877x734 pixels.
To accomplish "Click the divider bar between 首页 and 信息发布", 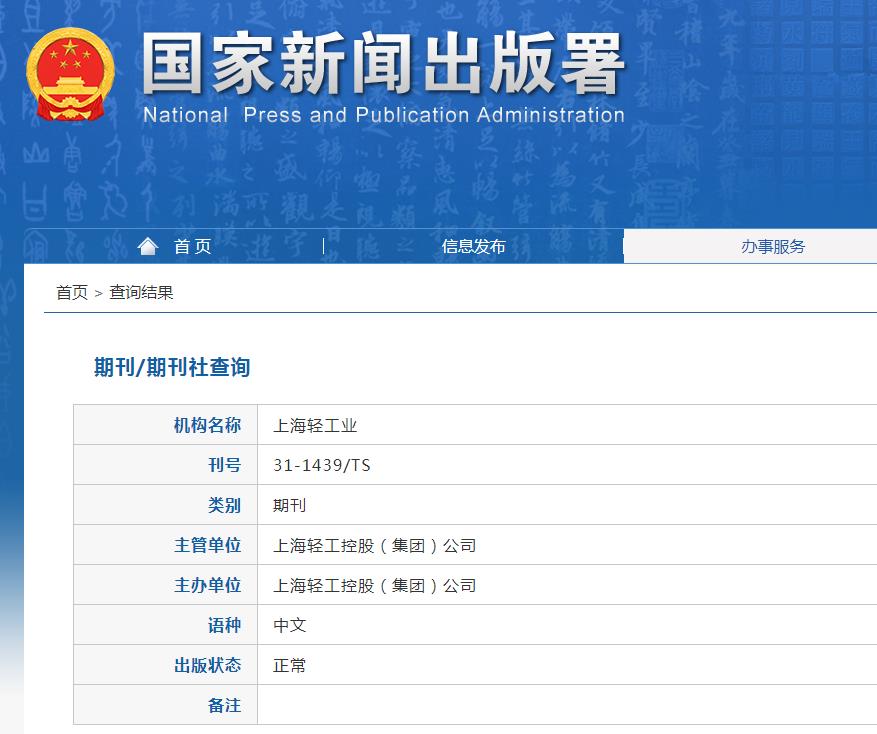I will tap(322, 246).
